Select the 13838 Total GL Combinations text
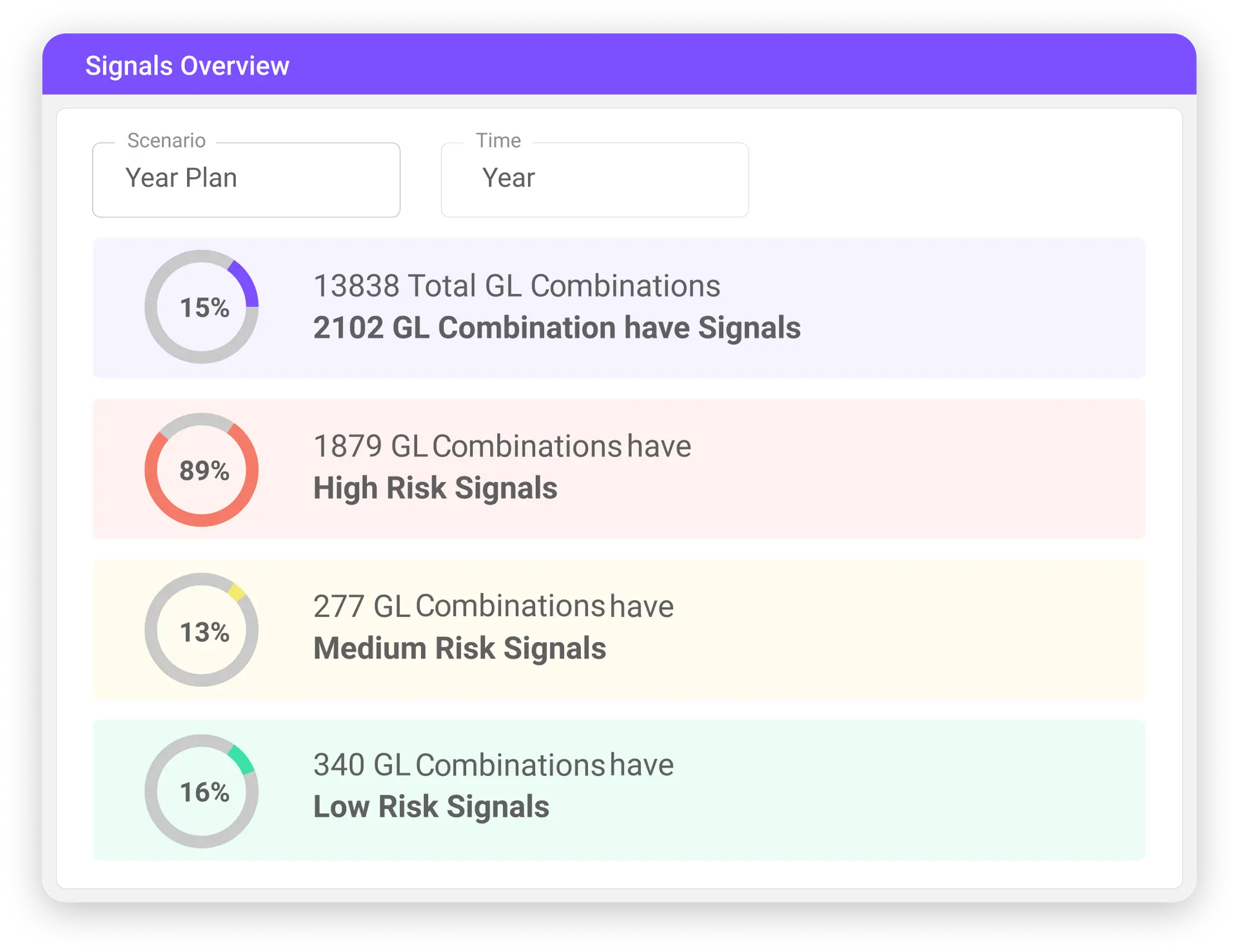This screenshot has width=1238, height=952. (x=516, y=286)
